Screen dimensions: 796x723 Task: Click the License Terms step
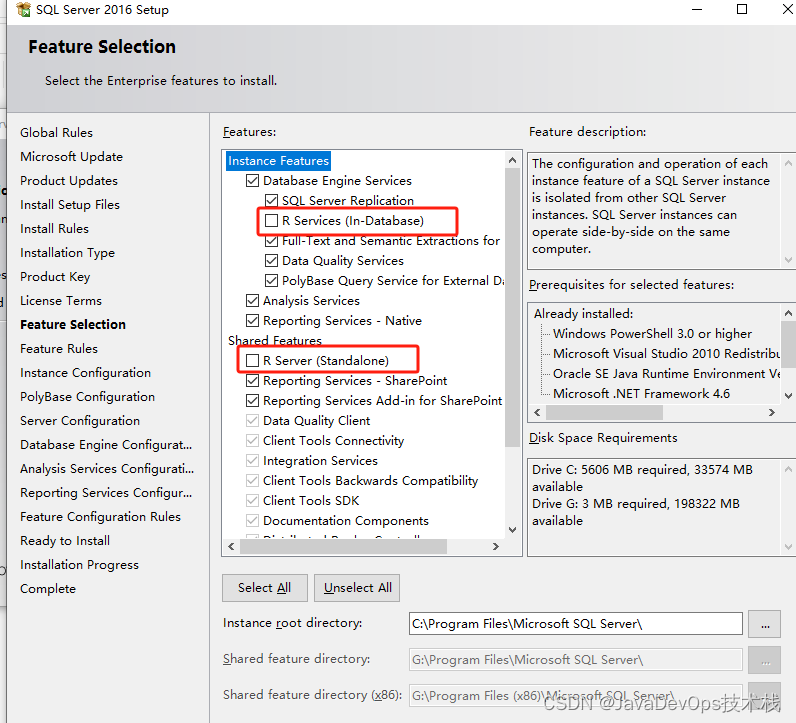coord(61,301)
